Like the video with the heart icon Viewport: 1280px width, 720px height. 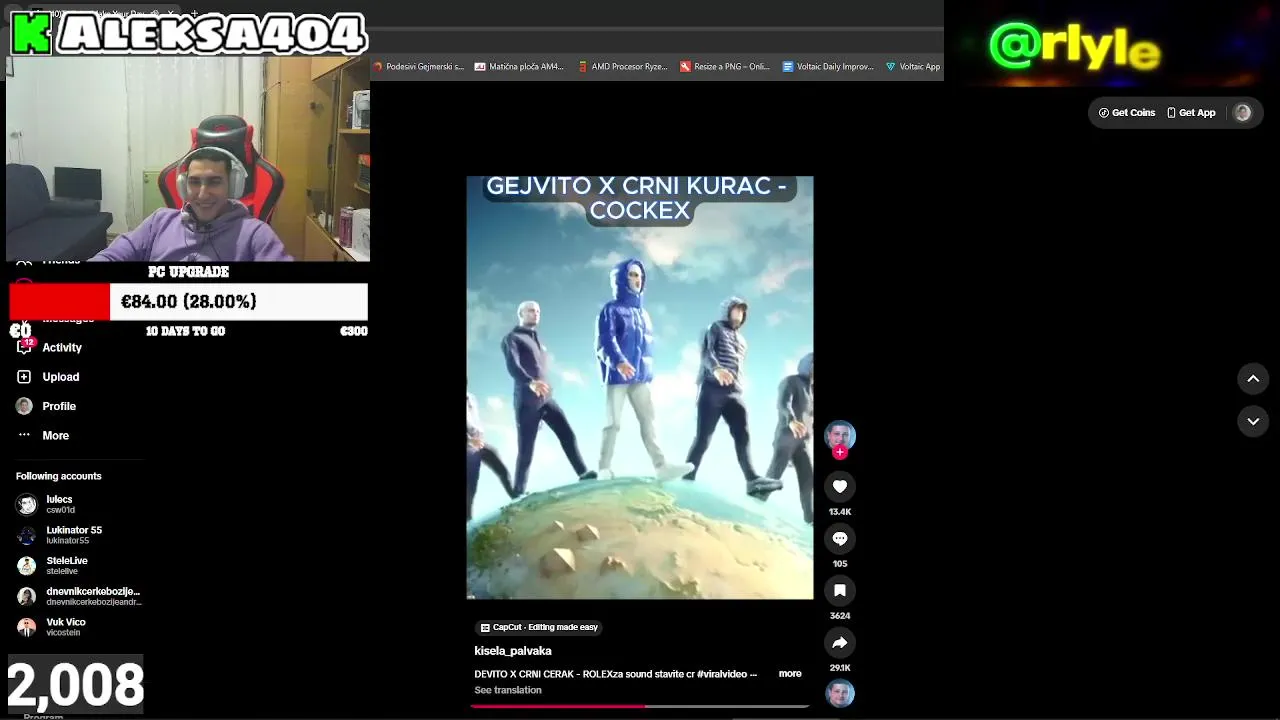click(x=840, y=487)
